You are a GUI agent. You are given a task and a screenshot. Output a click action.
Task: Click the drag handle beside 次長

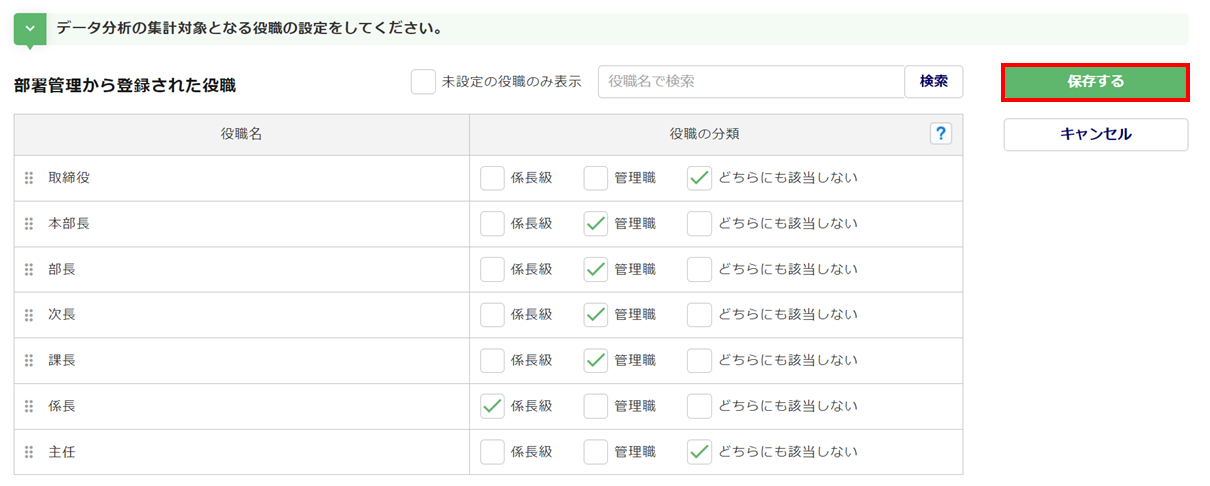click(29, 315)
